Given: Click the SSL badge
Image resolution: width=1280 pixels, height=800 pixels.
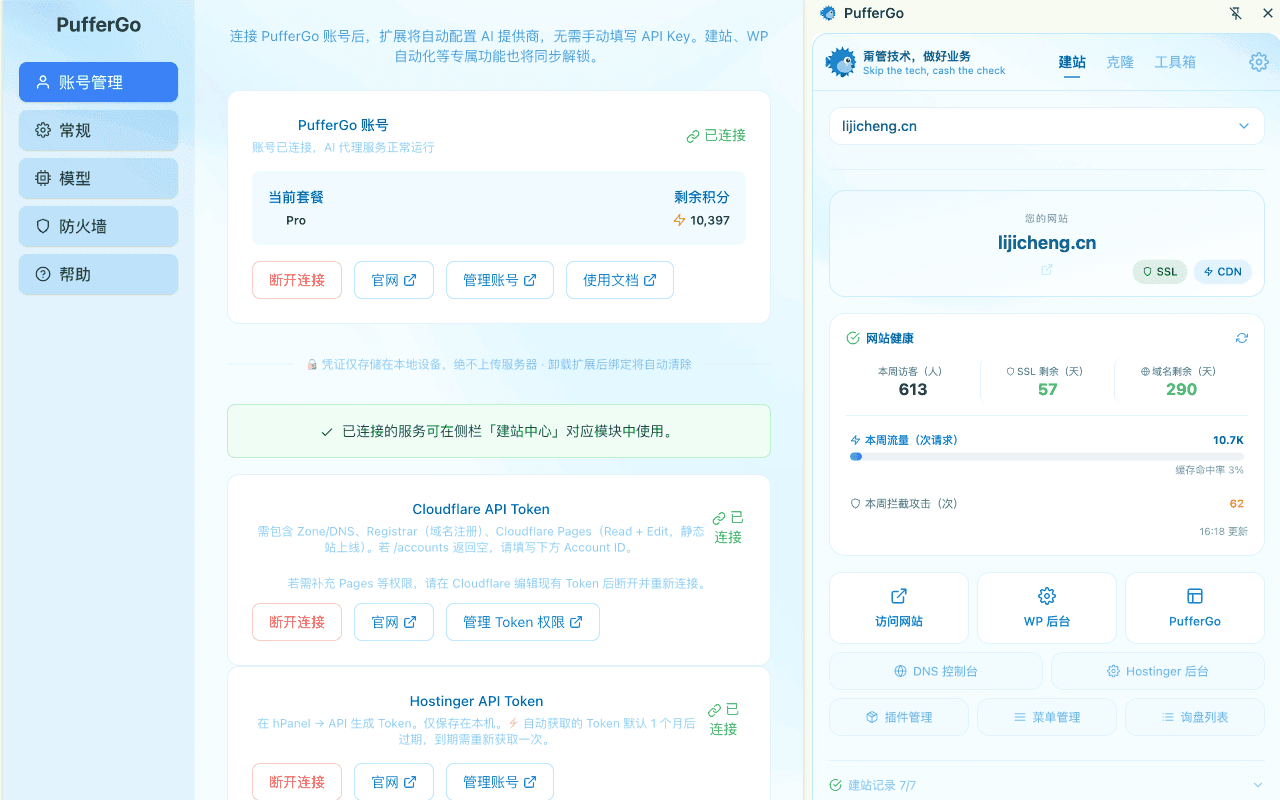Looking at the screenshot, I should pyautogui.click(x=1160, y=271).
